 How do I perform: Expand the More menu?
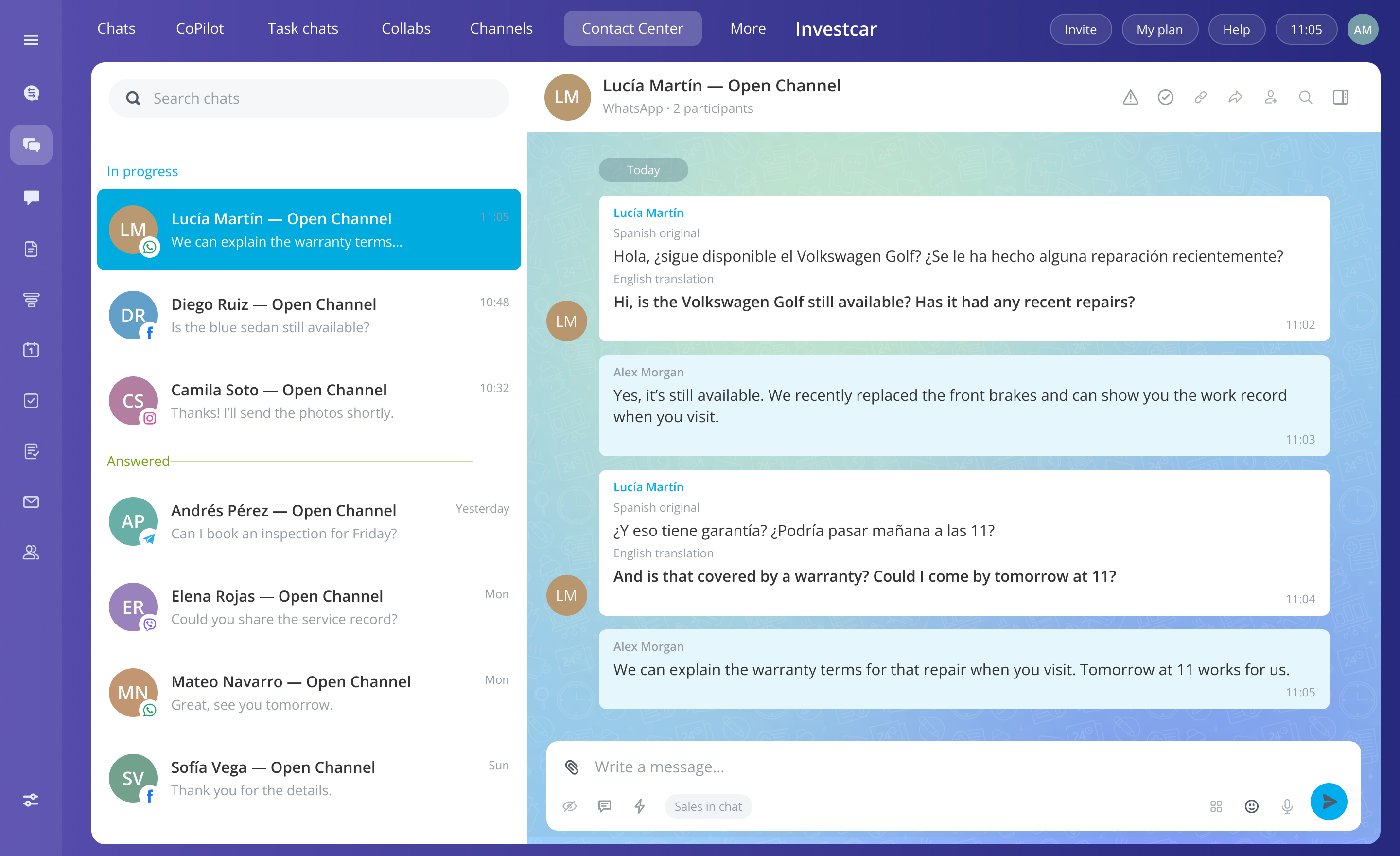(748, 28)
